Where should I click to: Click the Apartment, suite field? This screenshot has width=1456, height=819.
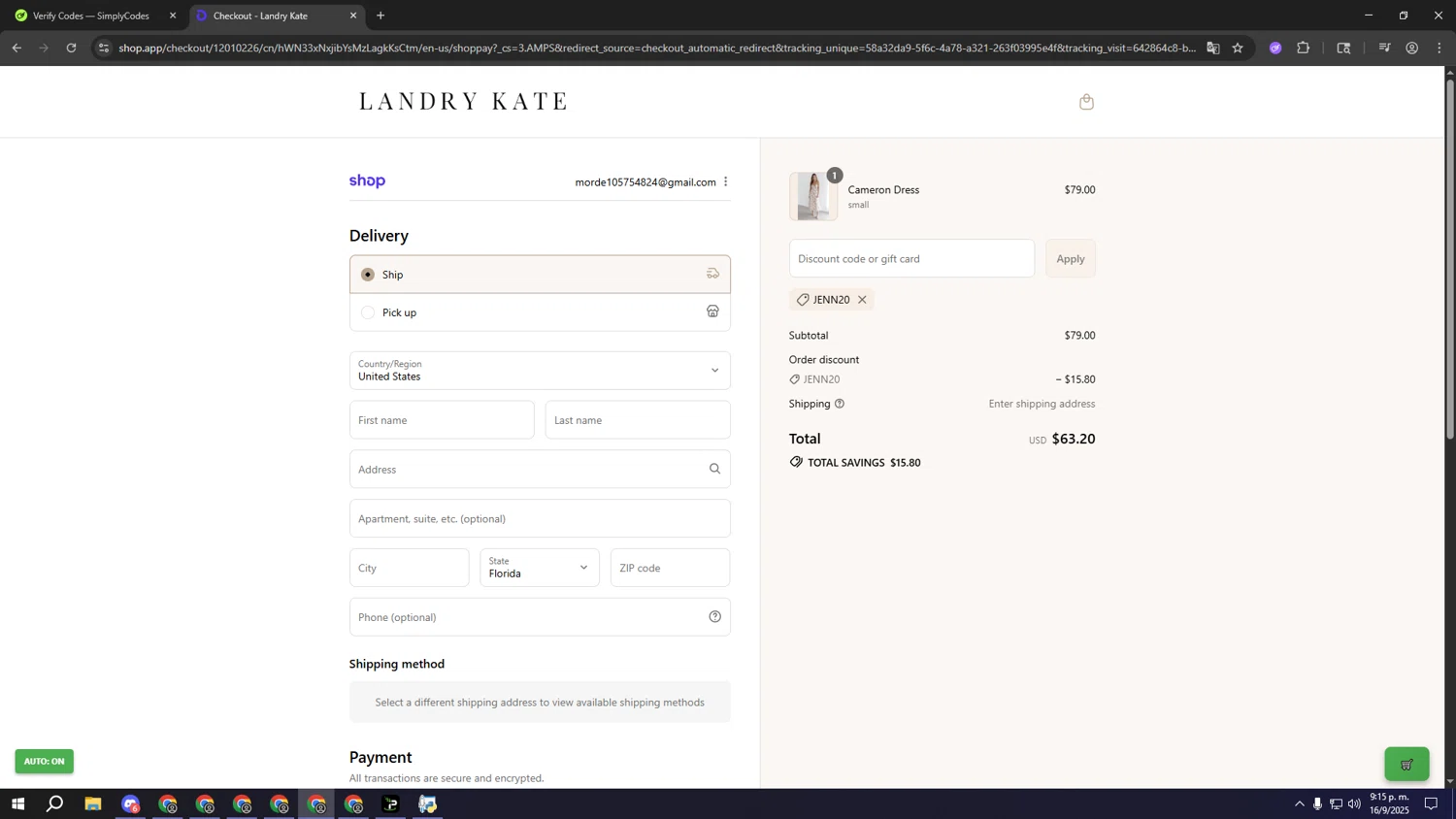click(540, 518)
